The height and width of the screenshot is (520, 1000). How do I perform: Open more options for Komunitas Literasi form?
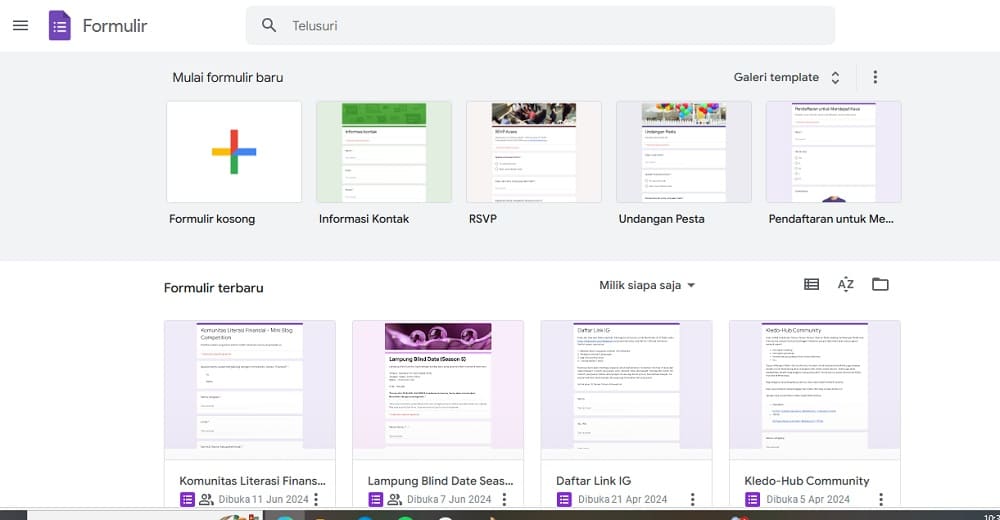pos(316,499)
